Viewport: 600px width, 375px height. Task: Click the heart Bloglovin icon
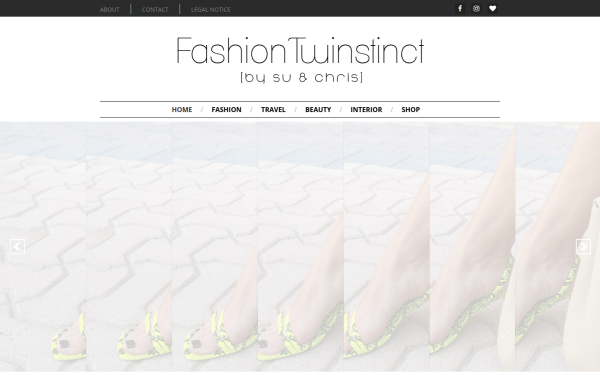pyautogui.click(x=492, y=8)
